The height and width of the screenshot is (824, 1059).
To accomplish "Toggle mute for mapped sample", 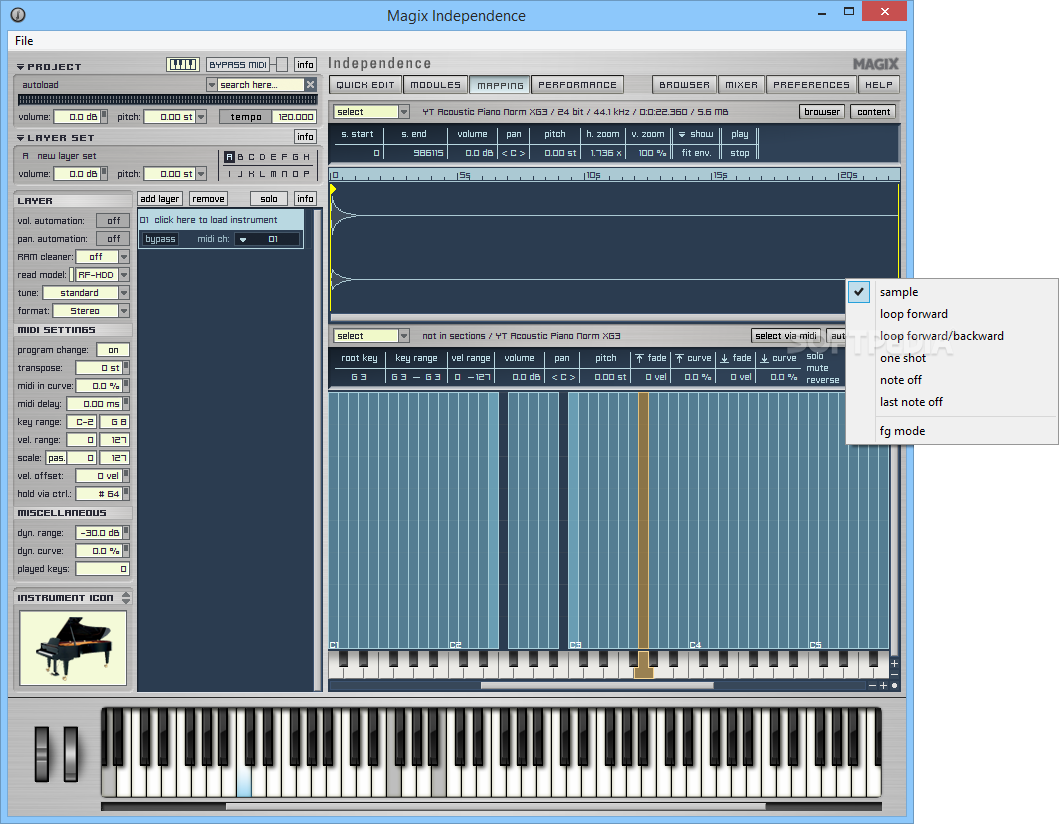I will click(x=817, y=368).
